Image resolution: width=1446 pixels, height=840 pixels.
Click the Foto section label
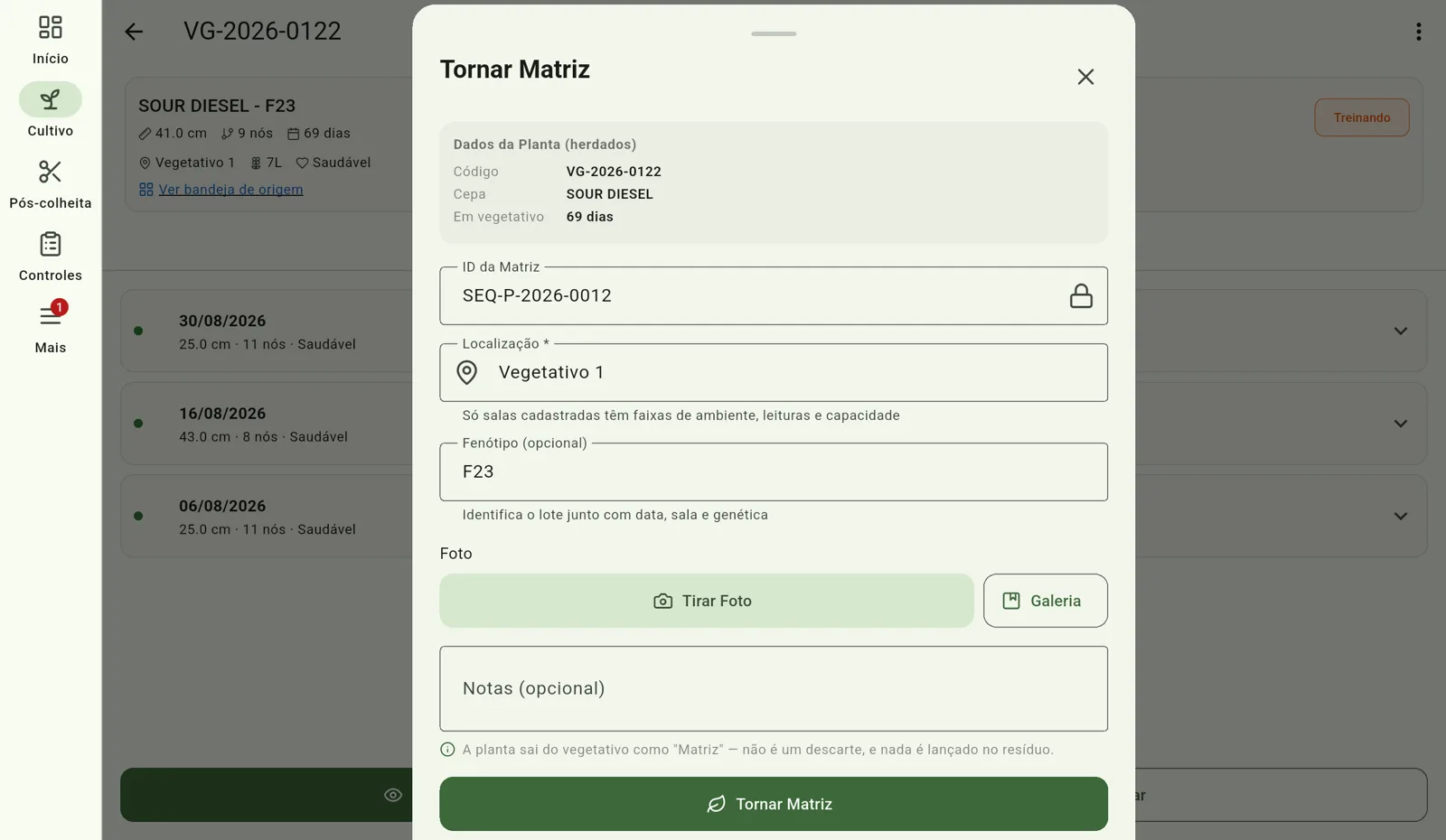(455, 554)
